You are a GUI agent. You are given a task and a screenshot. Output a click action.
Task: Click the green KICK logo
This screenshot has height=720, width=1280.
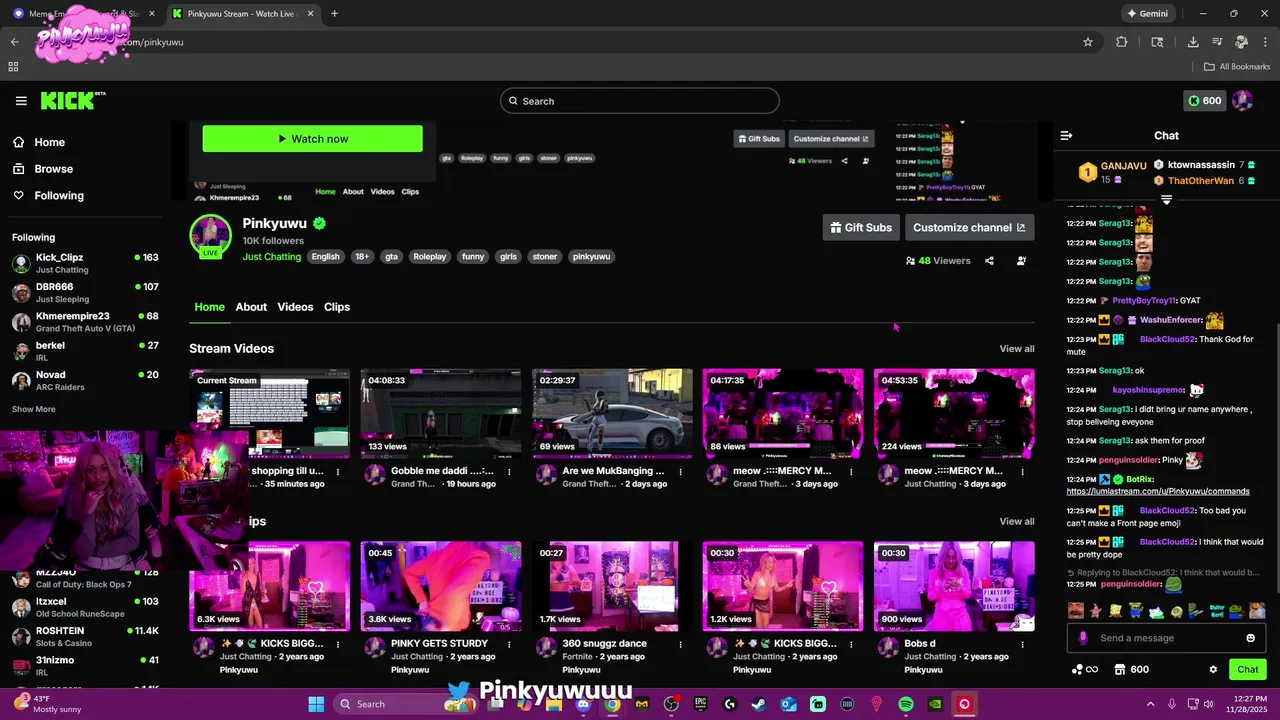72,100
